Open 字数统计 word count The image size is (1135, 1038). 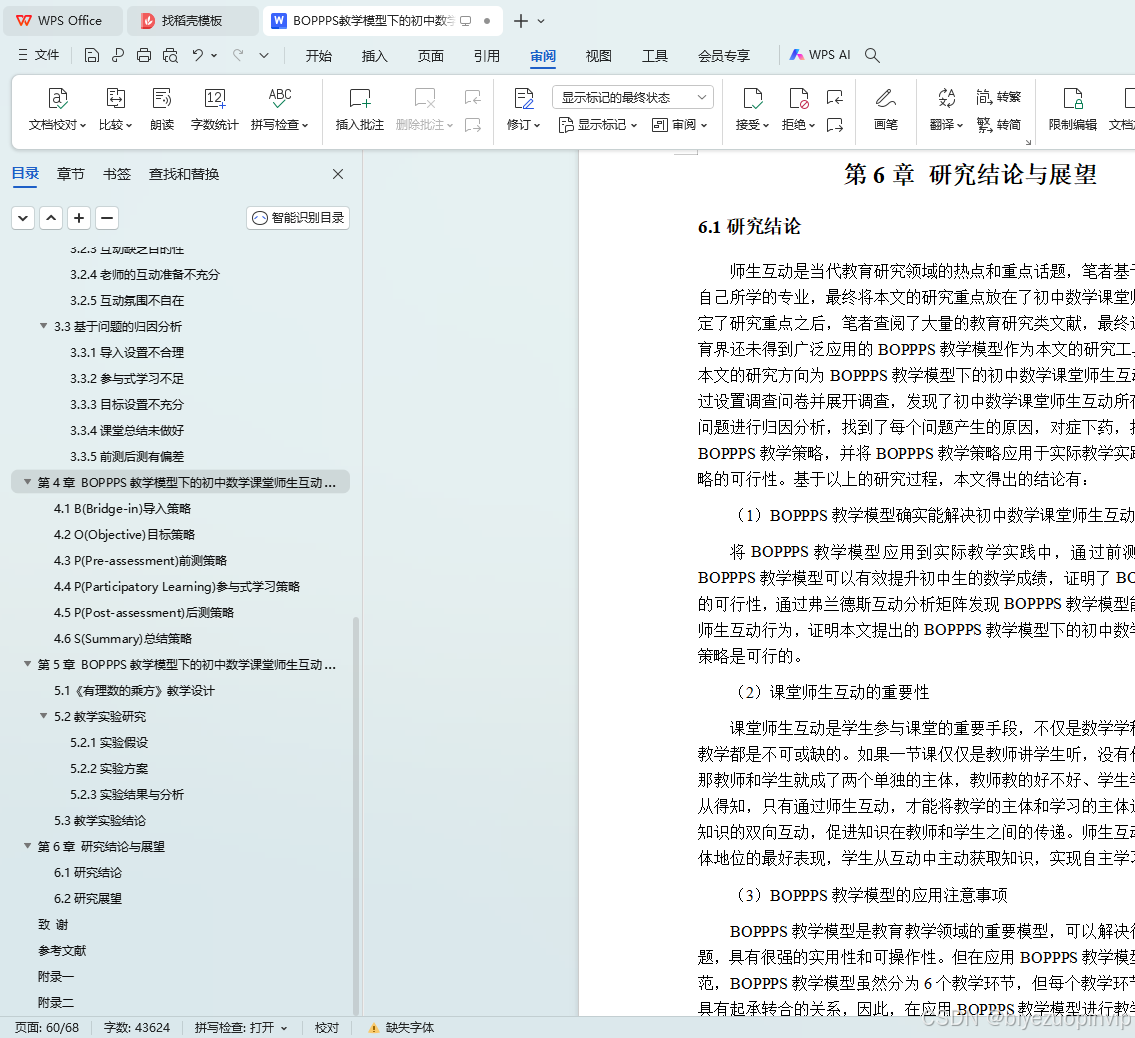pos(214,109)
